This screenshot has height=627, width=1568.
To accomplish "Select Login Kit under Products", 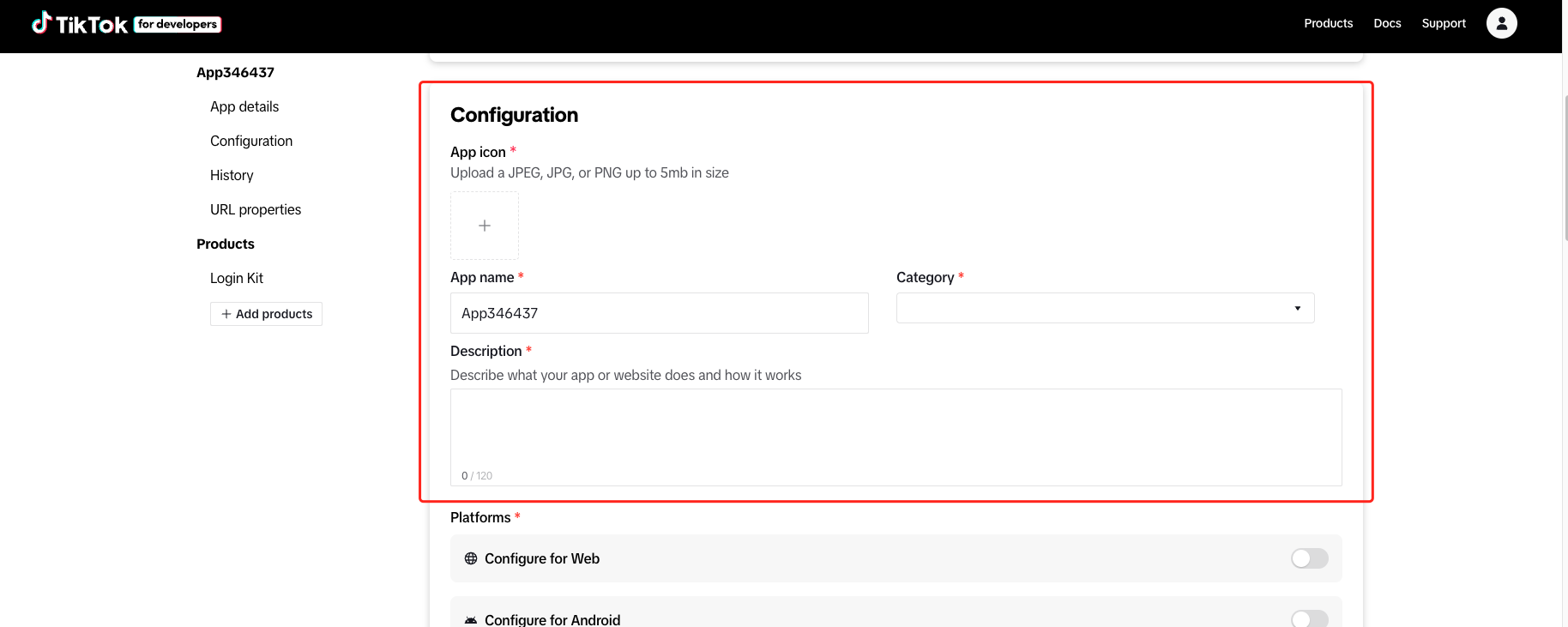I will (x=237, y=278).
